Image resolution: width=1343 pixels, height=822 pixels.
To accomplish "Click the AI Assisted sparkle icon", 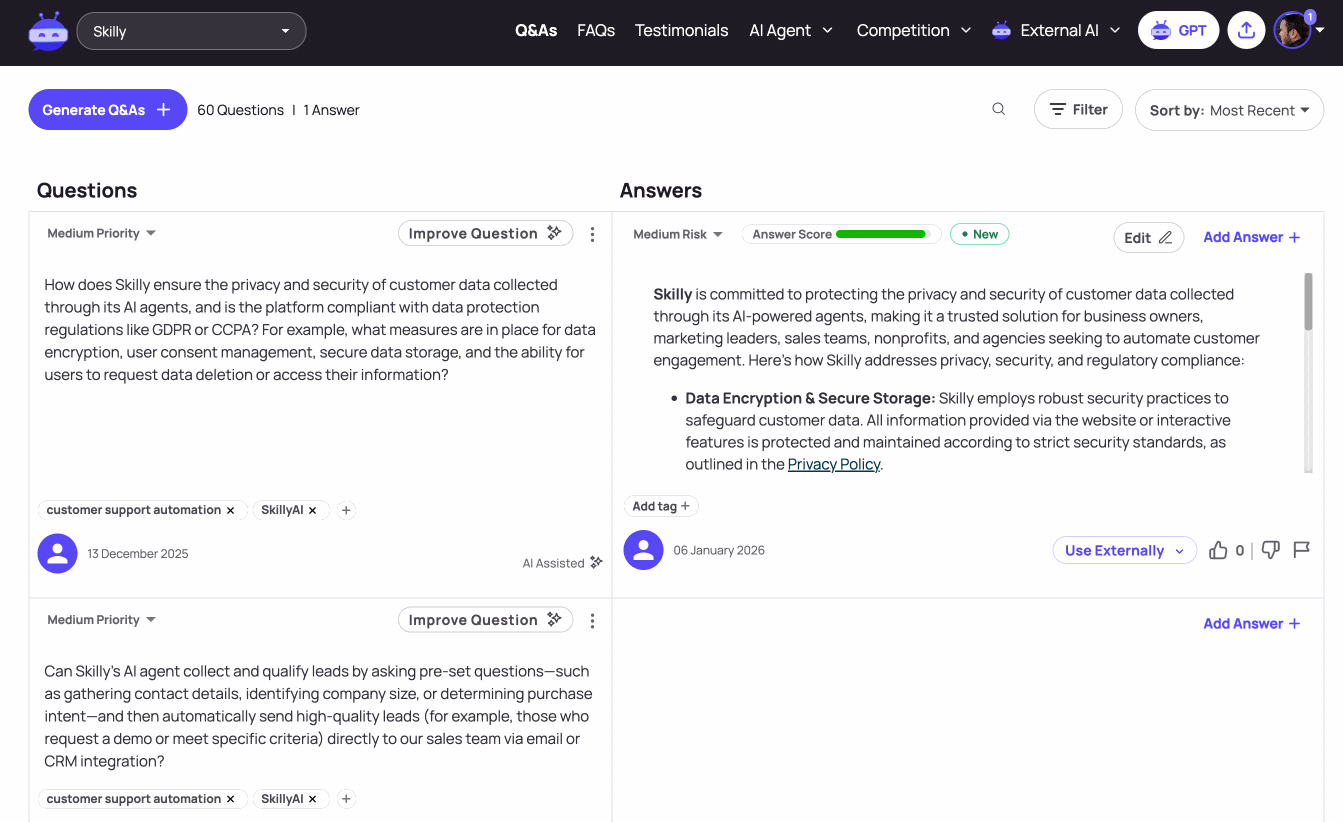I will click(x=596, y=562).
